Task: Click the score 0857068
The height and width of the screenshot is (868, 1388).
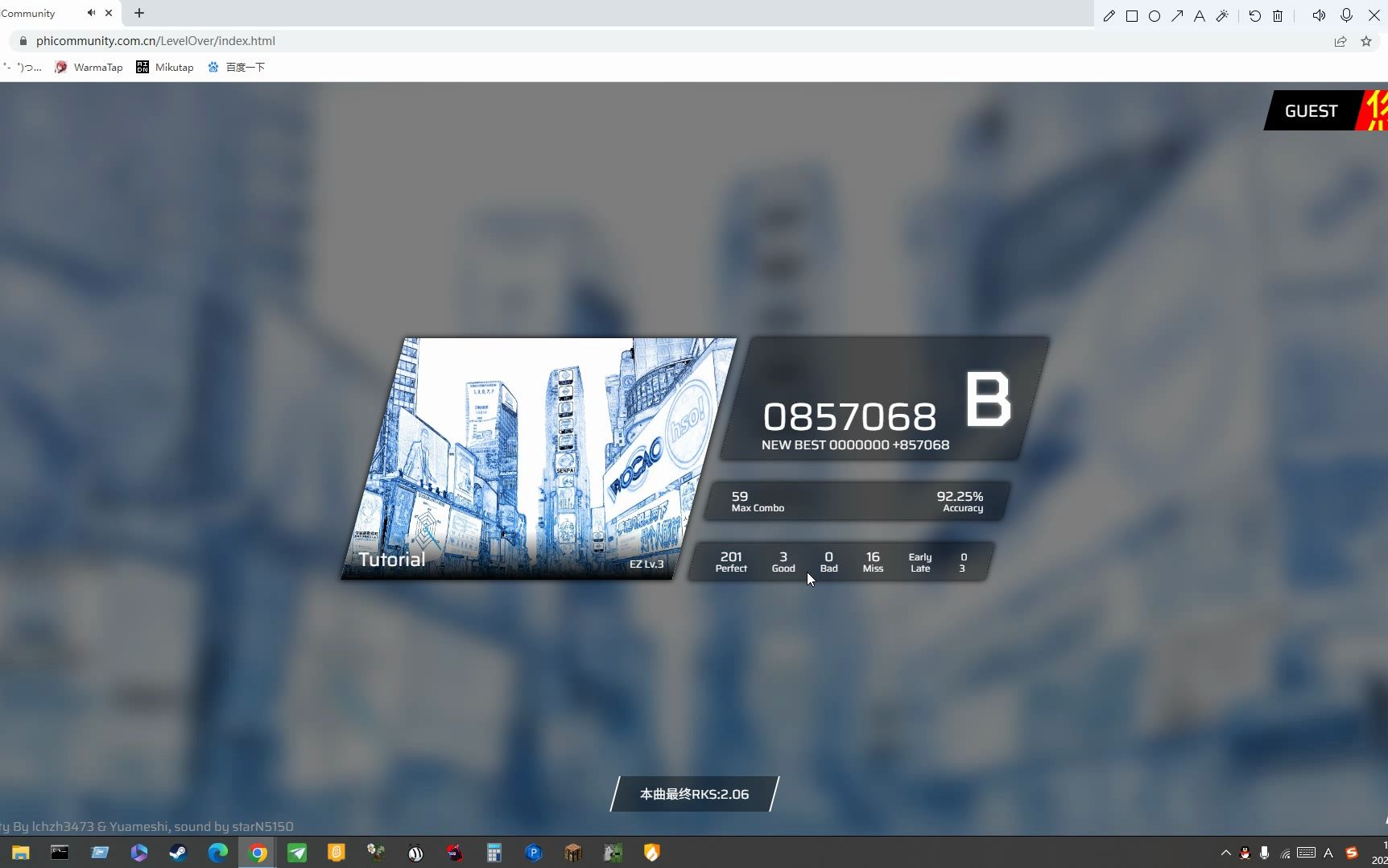Action: (849, 417)
